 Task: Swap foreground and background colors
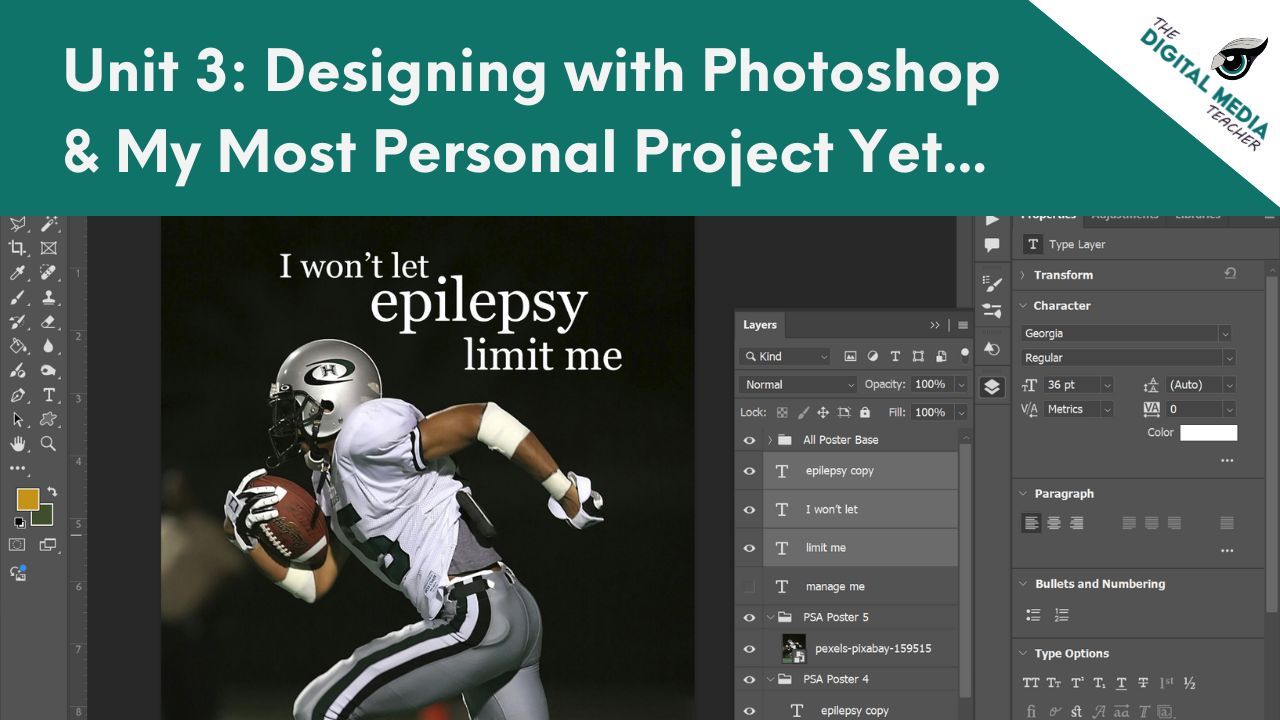tap(51, 492)
